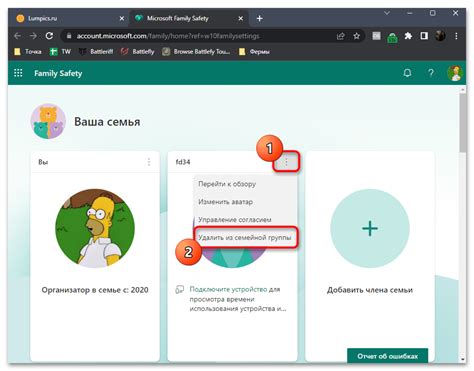This screenshot has height=371, width=474.
Task: Open the help question mark icon
Action: (x=431, y=73)
